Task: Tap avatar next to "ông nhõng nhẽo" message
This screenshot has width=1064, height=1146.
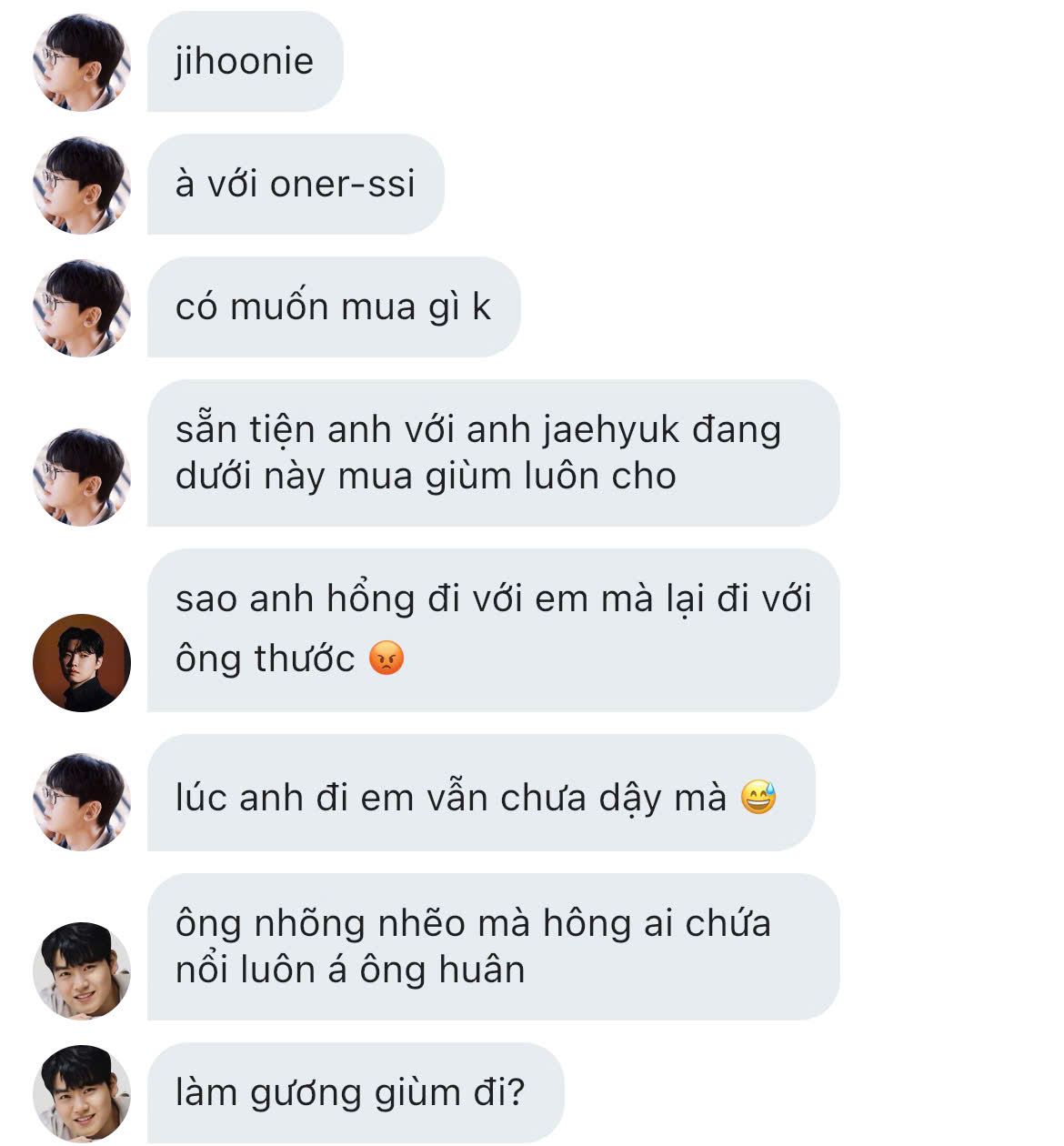Action: click(82, 971)
